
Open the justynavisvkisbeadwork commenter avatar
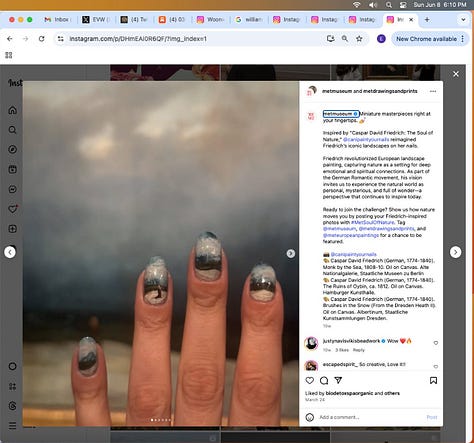click(311, 343)
